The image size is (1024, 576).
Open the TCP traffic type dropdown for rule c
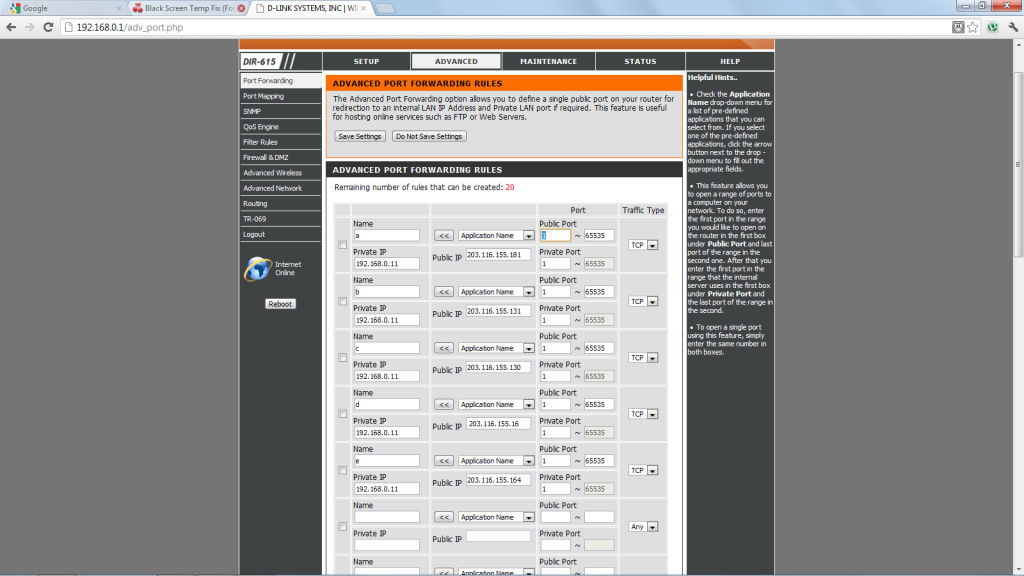click(643, 358)
